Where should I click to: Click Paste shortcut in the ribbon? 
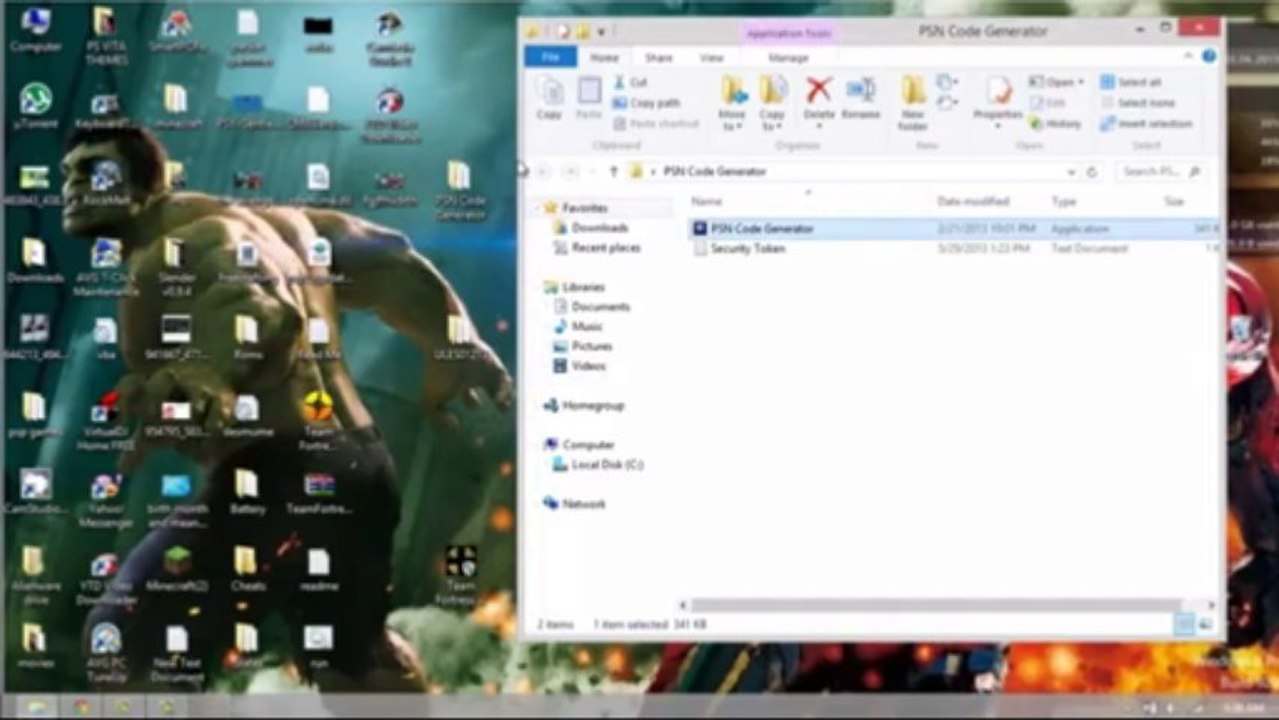(x=655, y=124)
